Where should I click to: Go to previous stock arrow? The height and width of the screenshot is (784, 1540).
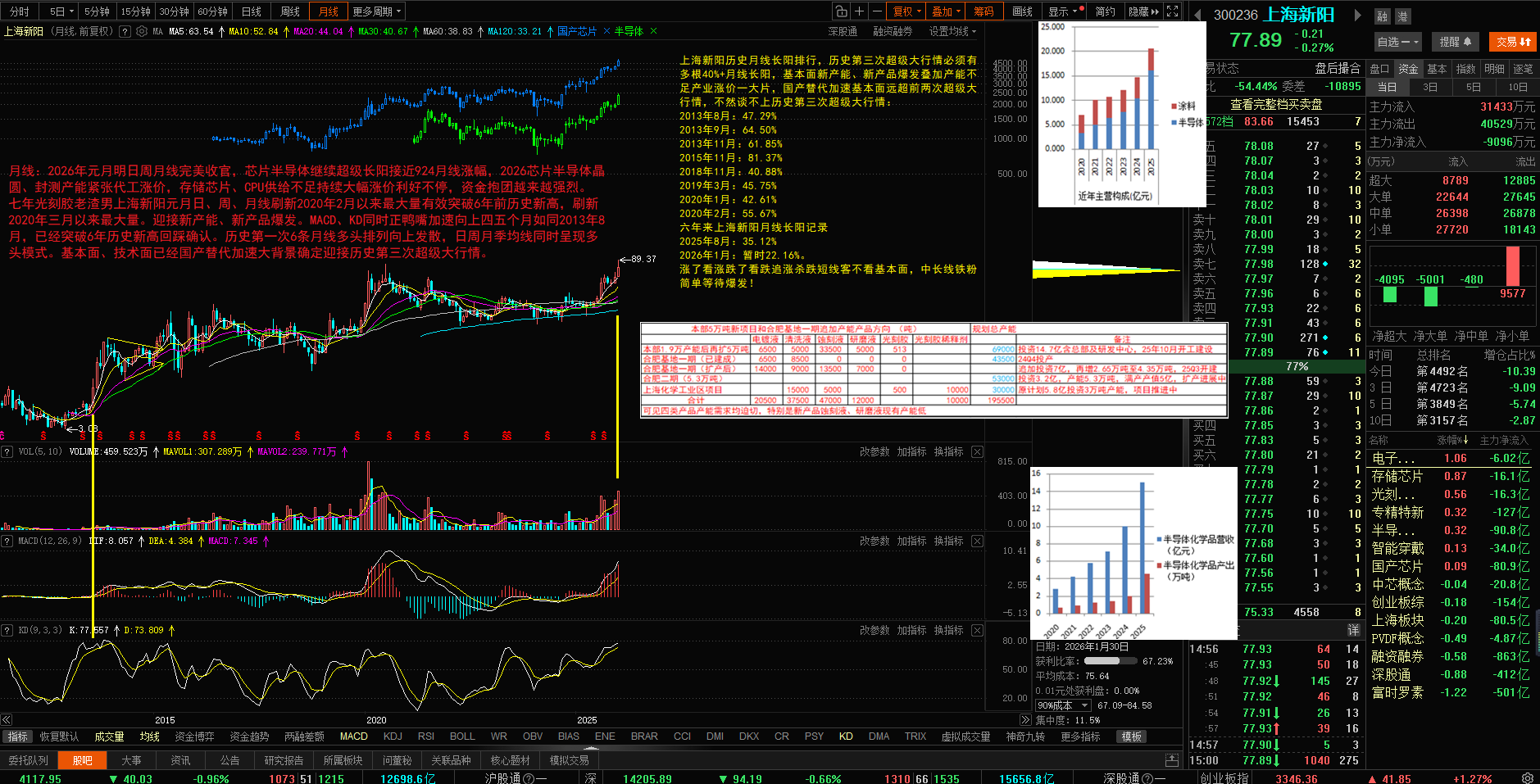1197,15
